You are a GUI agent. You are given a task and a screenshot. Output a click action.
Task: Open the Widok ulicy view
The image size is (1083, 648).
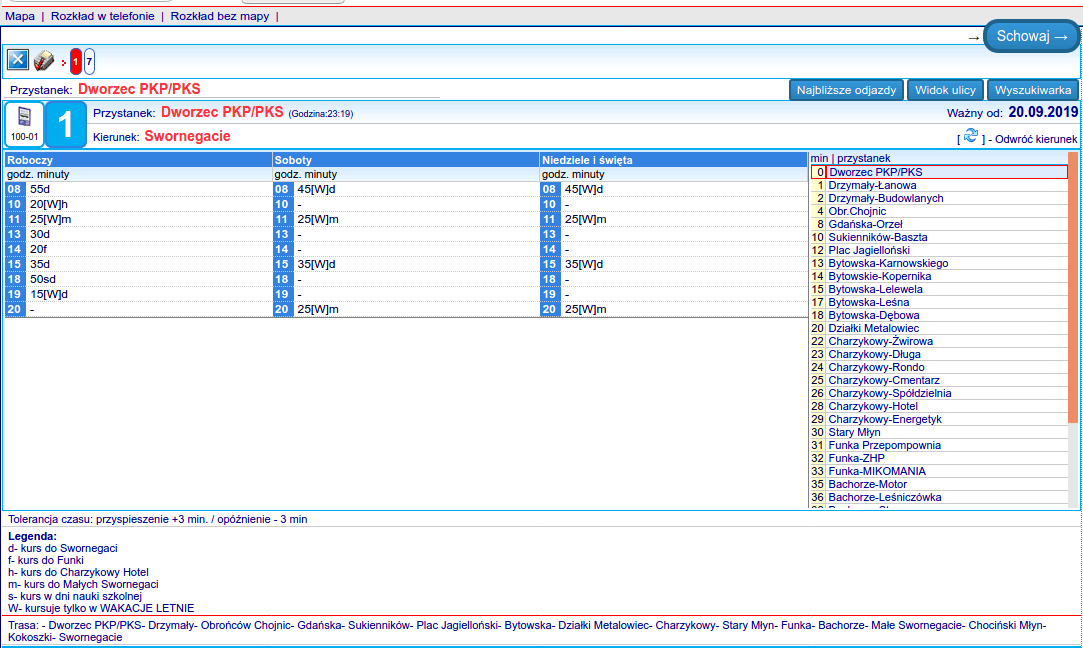point(945,90)
